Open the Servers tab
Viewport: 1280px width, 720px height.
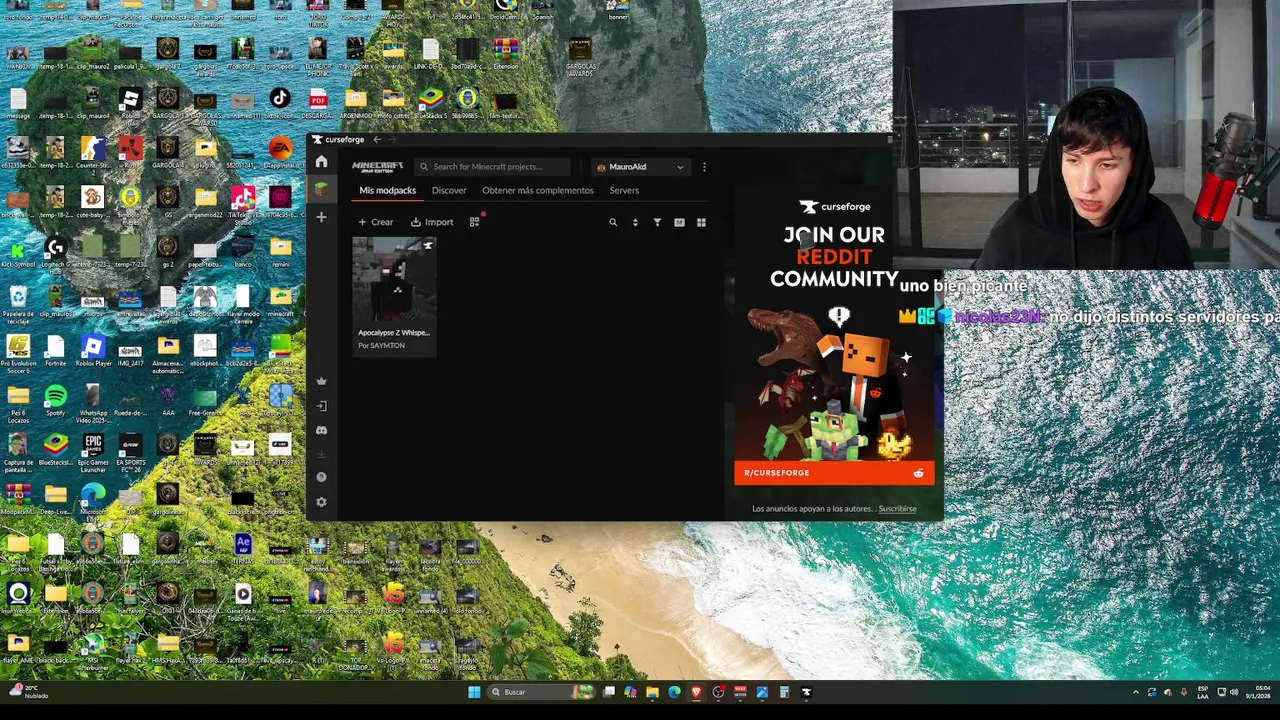pos(624,191)
